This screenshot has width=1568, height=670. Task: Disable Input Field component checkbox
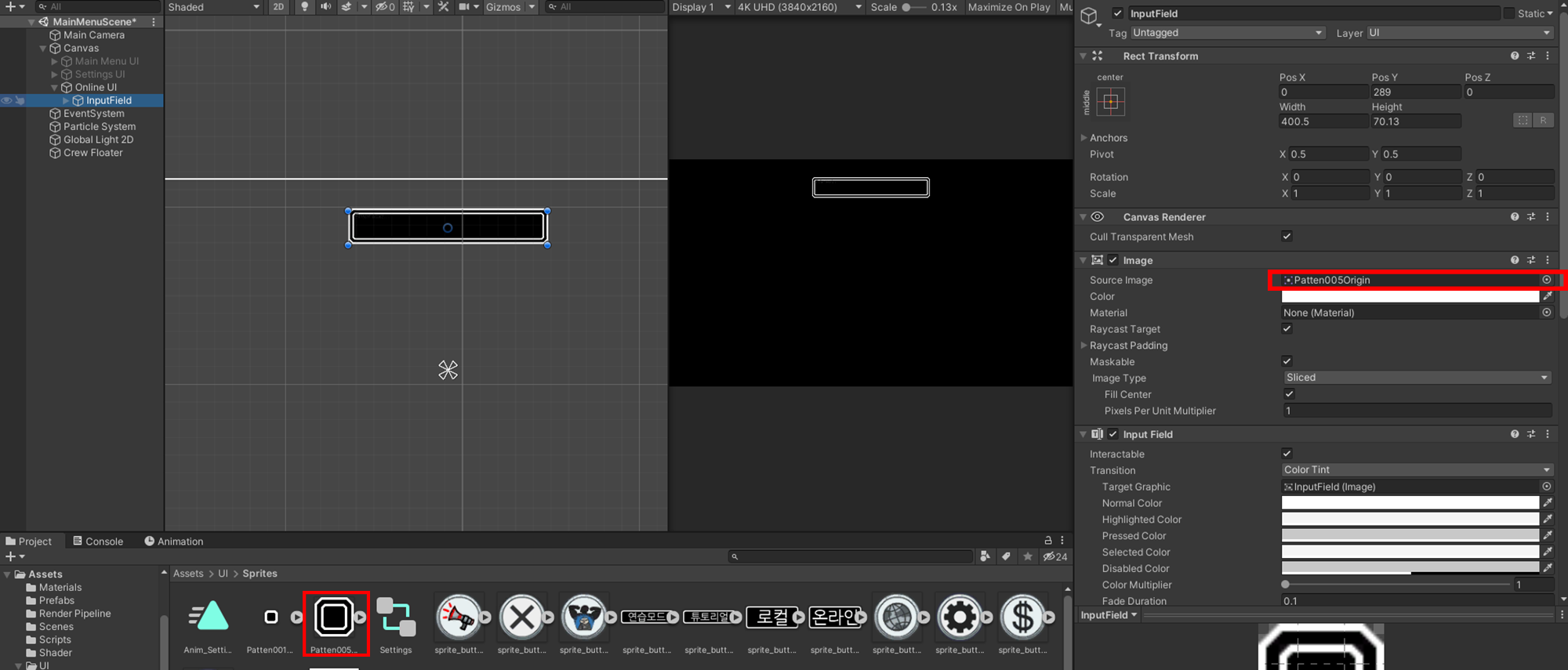click(1113, 434)
